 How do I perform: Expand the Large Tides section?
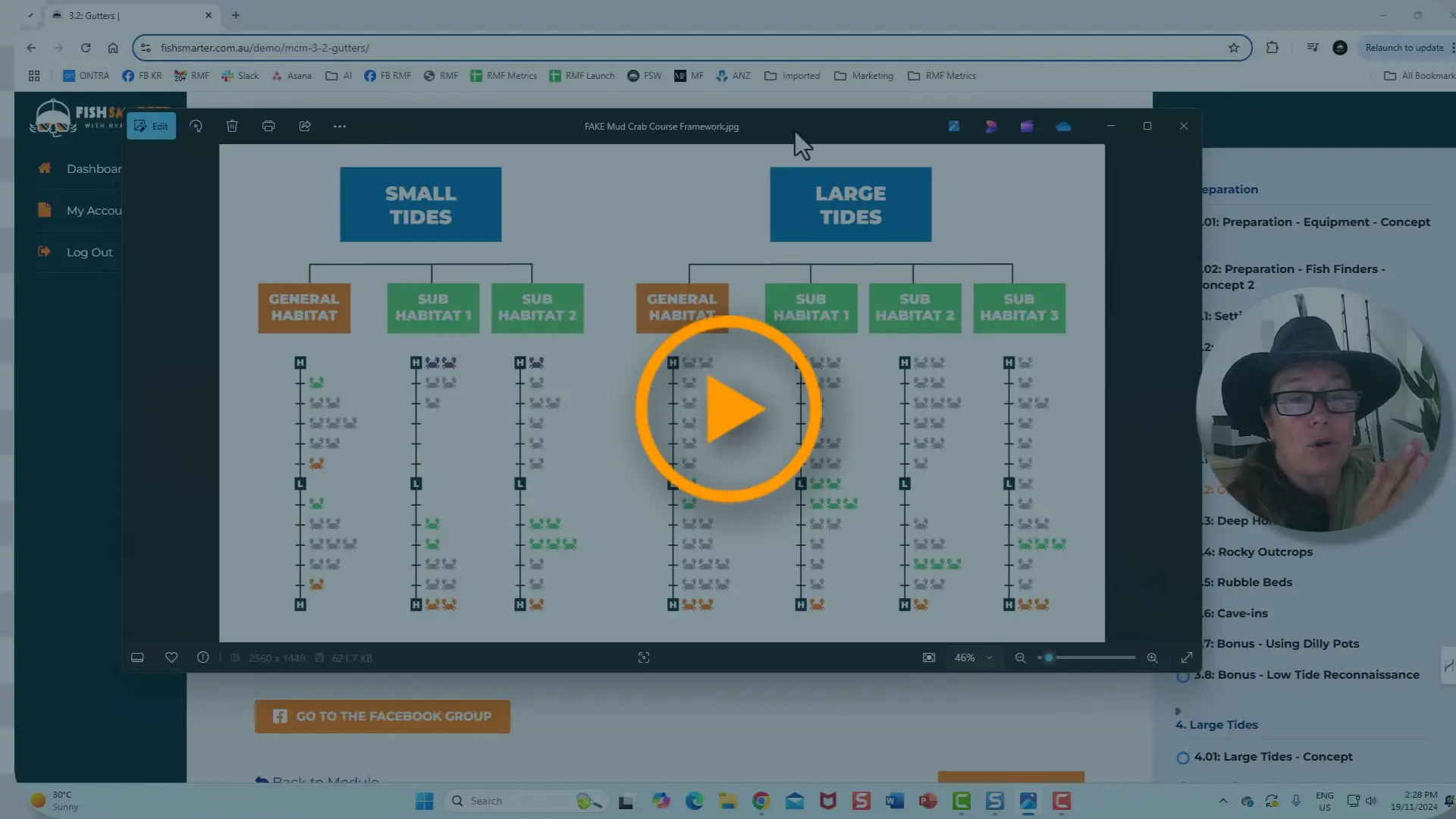[1222, 724]
